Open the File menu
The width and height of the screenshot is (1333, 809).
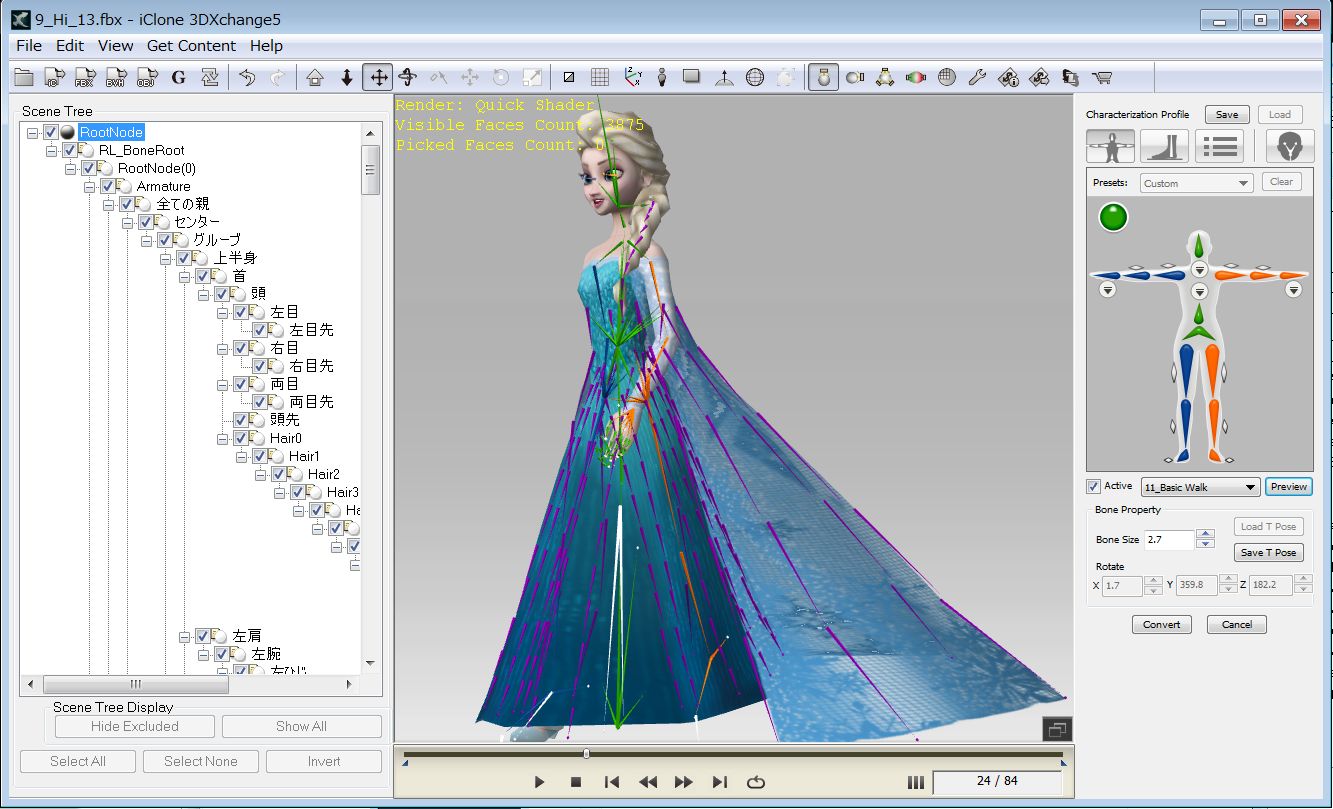29,46
